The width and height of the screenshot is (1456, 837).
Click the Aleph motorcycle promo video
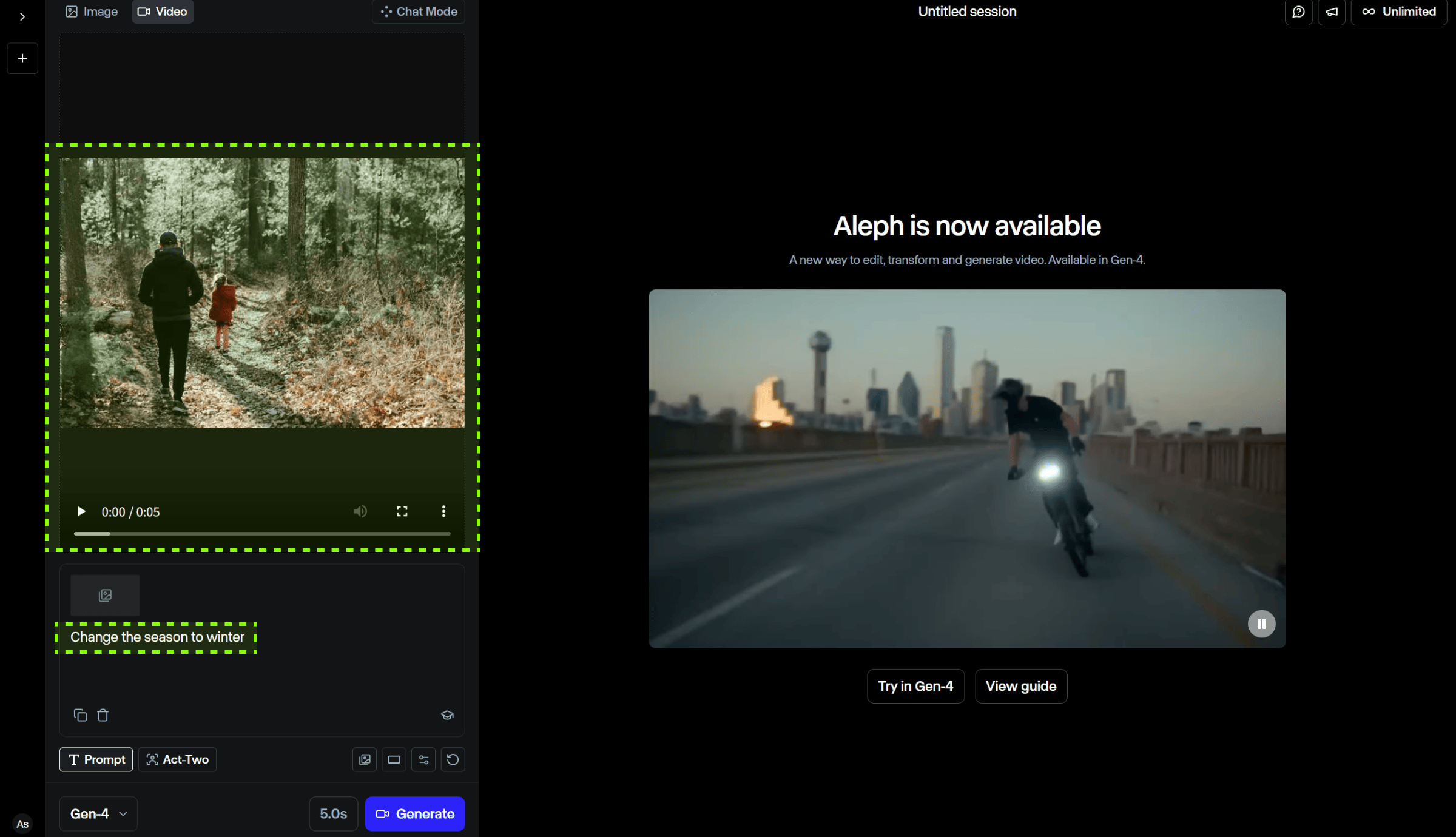[x=967, y=468]
